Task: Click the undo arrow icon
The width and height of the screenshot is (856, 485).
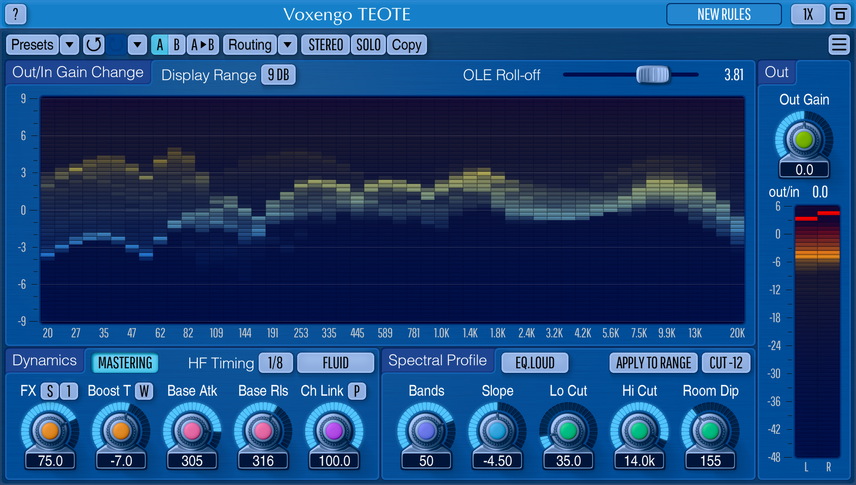Action: pos(94,45)
